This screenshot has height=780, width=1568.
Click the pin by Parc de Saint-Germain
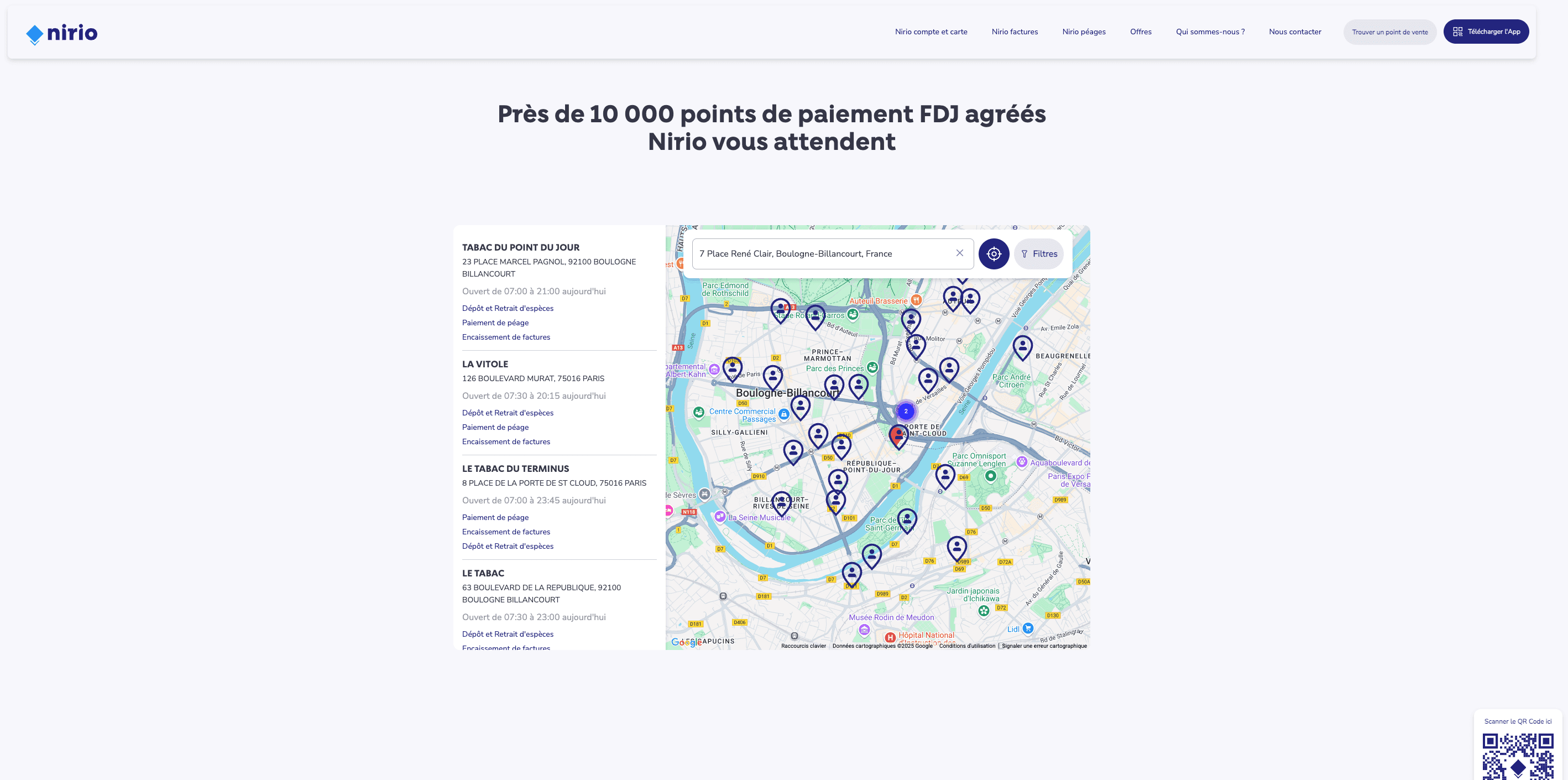[x=907, y=521]
